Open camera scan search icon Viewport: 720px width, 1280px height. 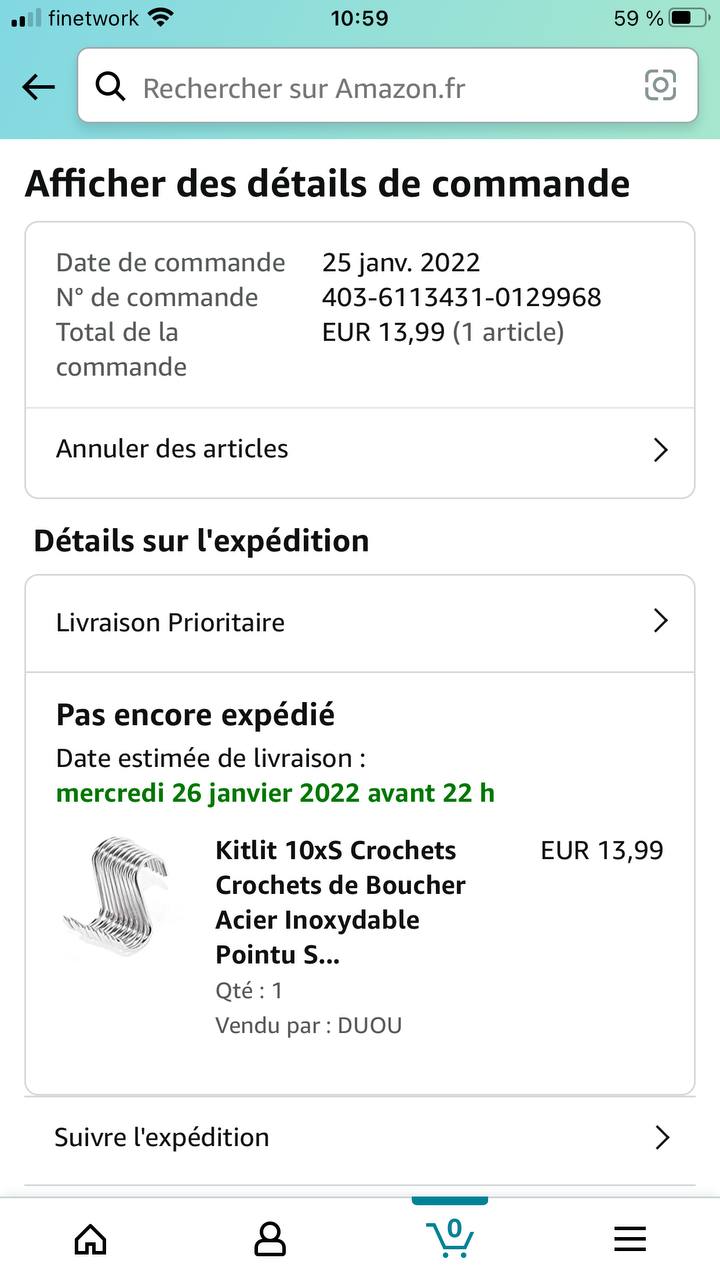click(660, 86)
